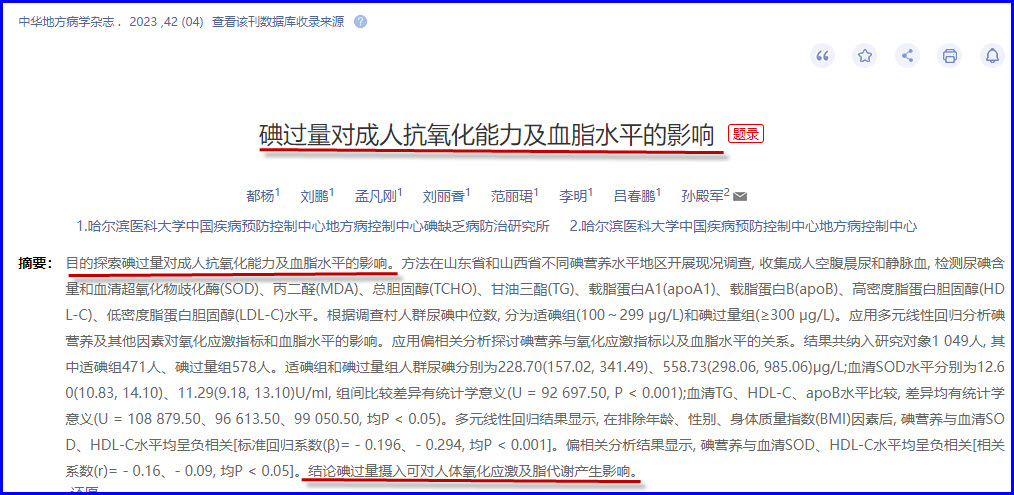Open author 刘鹏 profile
Screen dimensions: 1014x495
click(x=315, y=196)
